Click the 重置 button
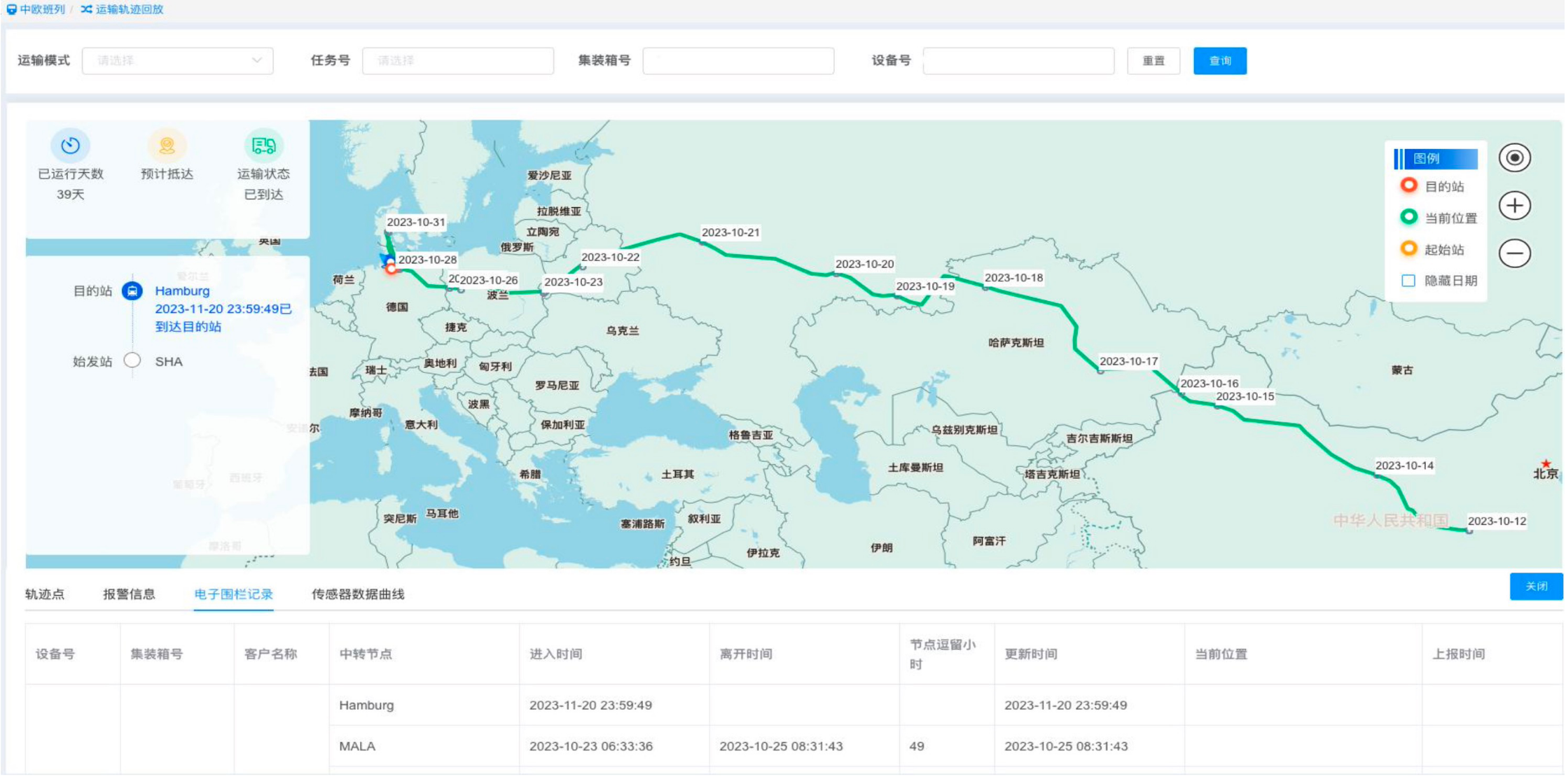The width and height of the screenshot is (1566, 784). click(1153, 61)
